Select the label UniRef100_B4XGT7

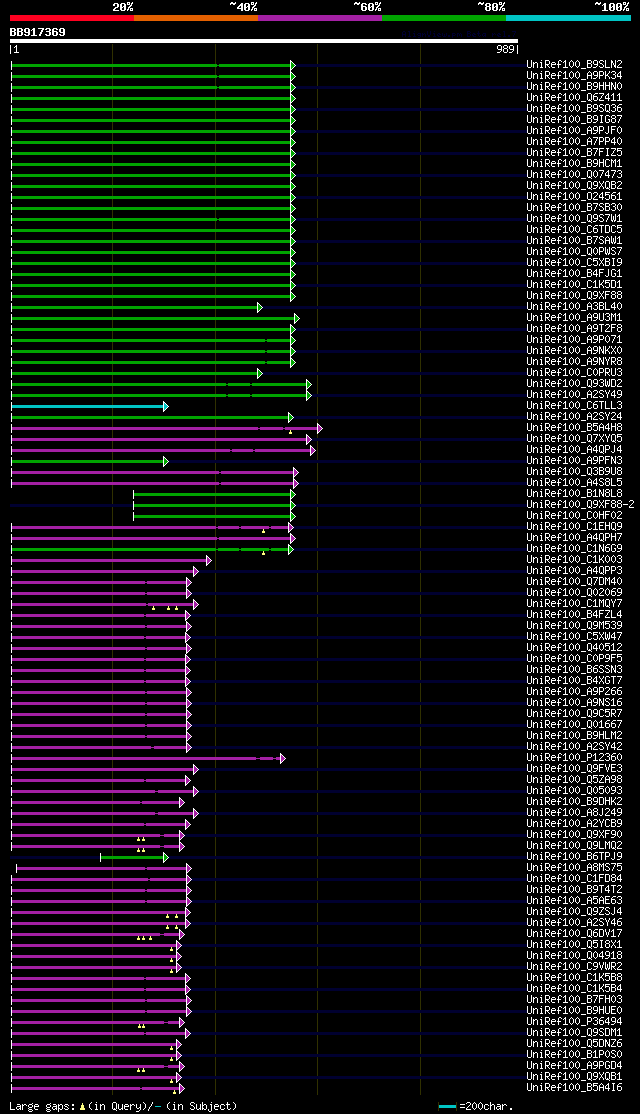[575, 681]
